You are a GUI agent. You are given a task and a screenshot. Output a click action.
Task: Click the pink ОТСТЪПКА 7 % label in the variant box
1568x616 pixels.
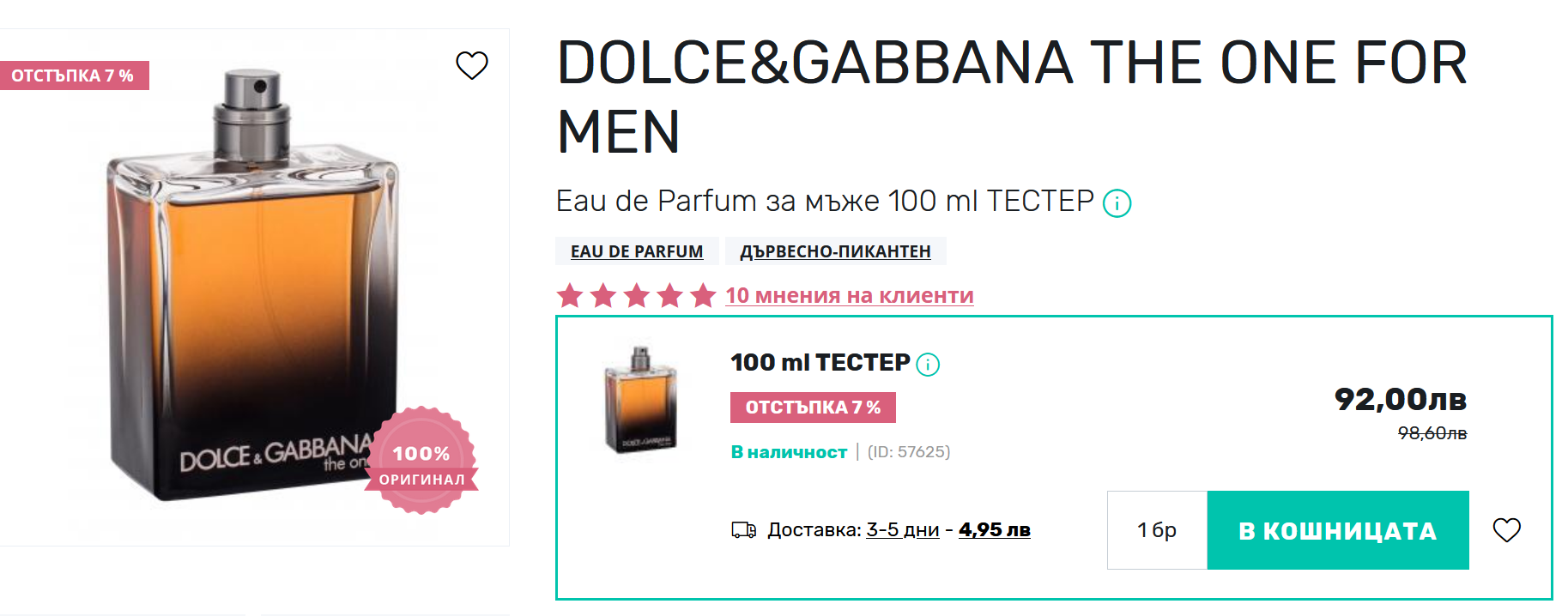pyautogui.click(x=812, y=408)
